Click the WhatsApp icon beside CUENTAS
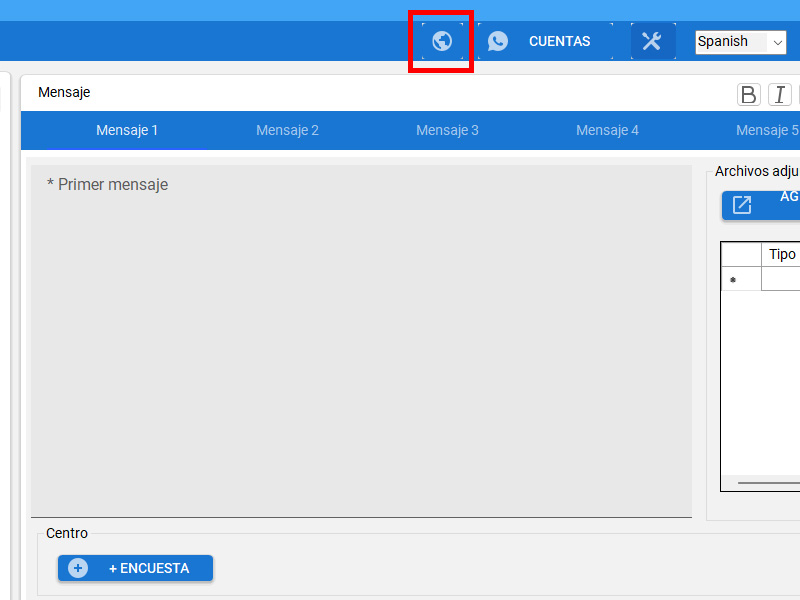The width and height of the screenshot is (800, 600). tap(498, 41)
